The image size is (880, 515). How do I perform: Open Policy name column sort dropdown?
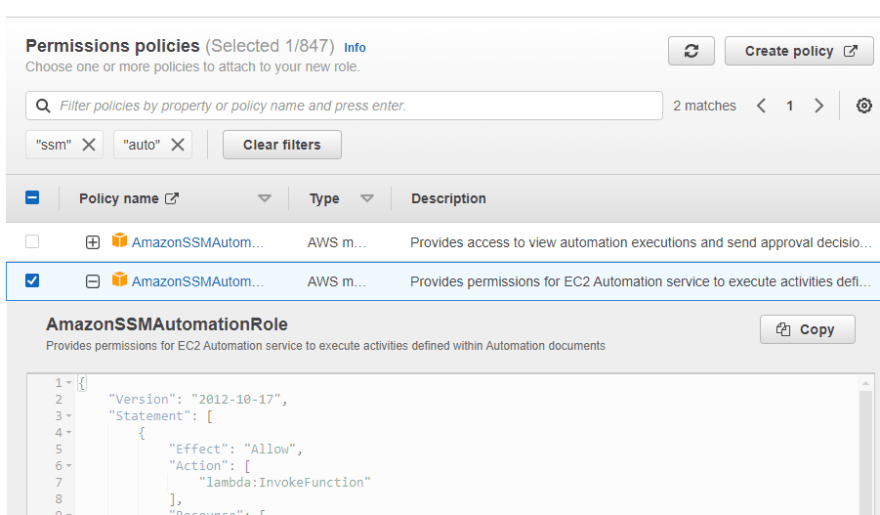(264, 198)
